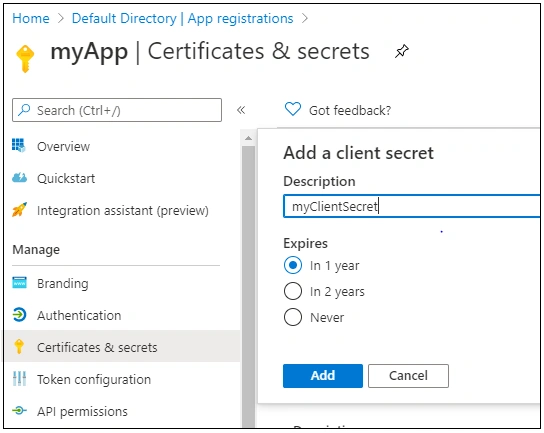Screen dimensions: 544x433
Task: Click the Overview grid icon
Action: coord(19,146)
